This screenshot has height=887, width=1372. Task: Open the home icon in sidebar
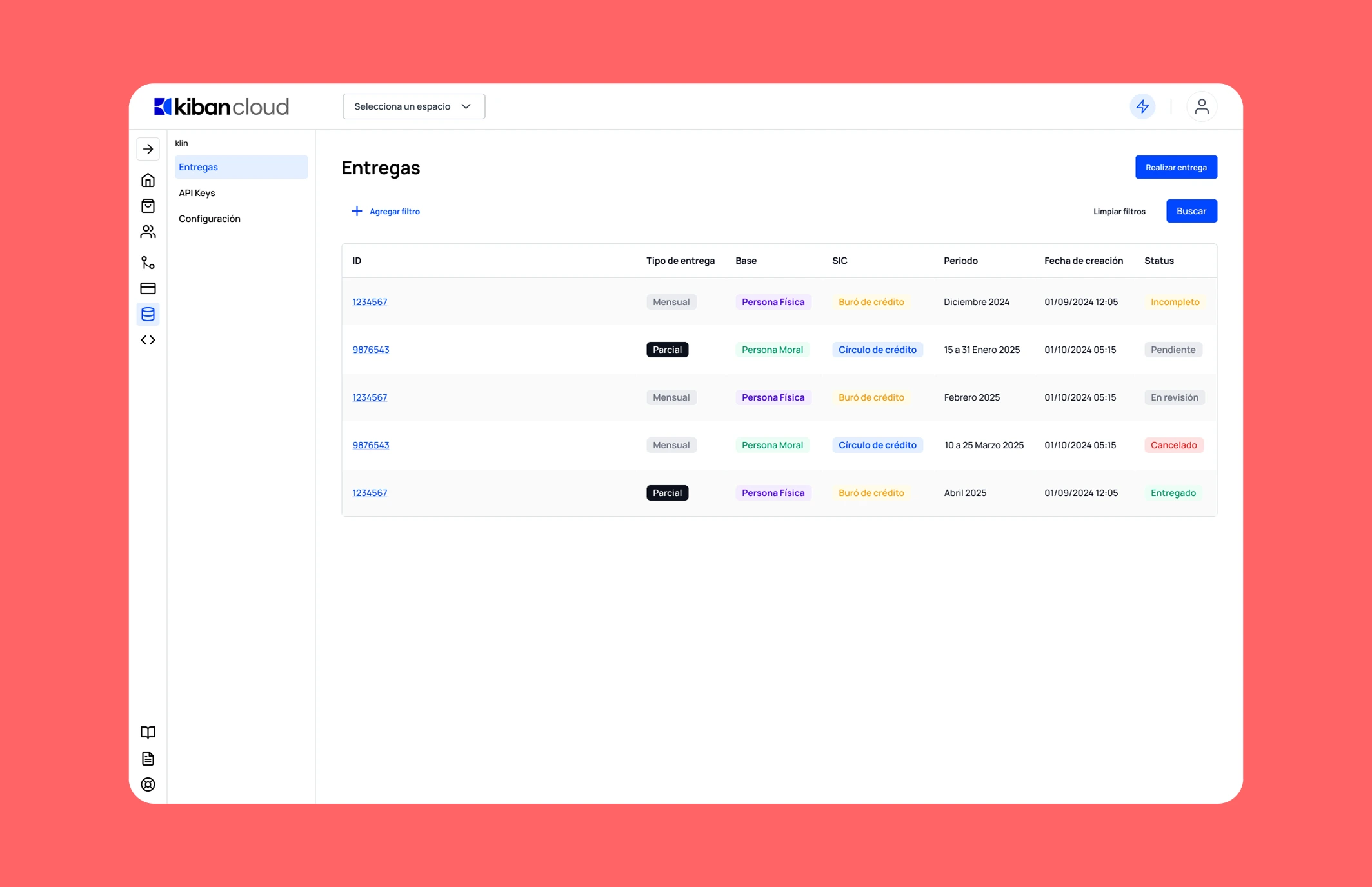click(x=148, y=180)
